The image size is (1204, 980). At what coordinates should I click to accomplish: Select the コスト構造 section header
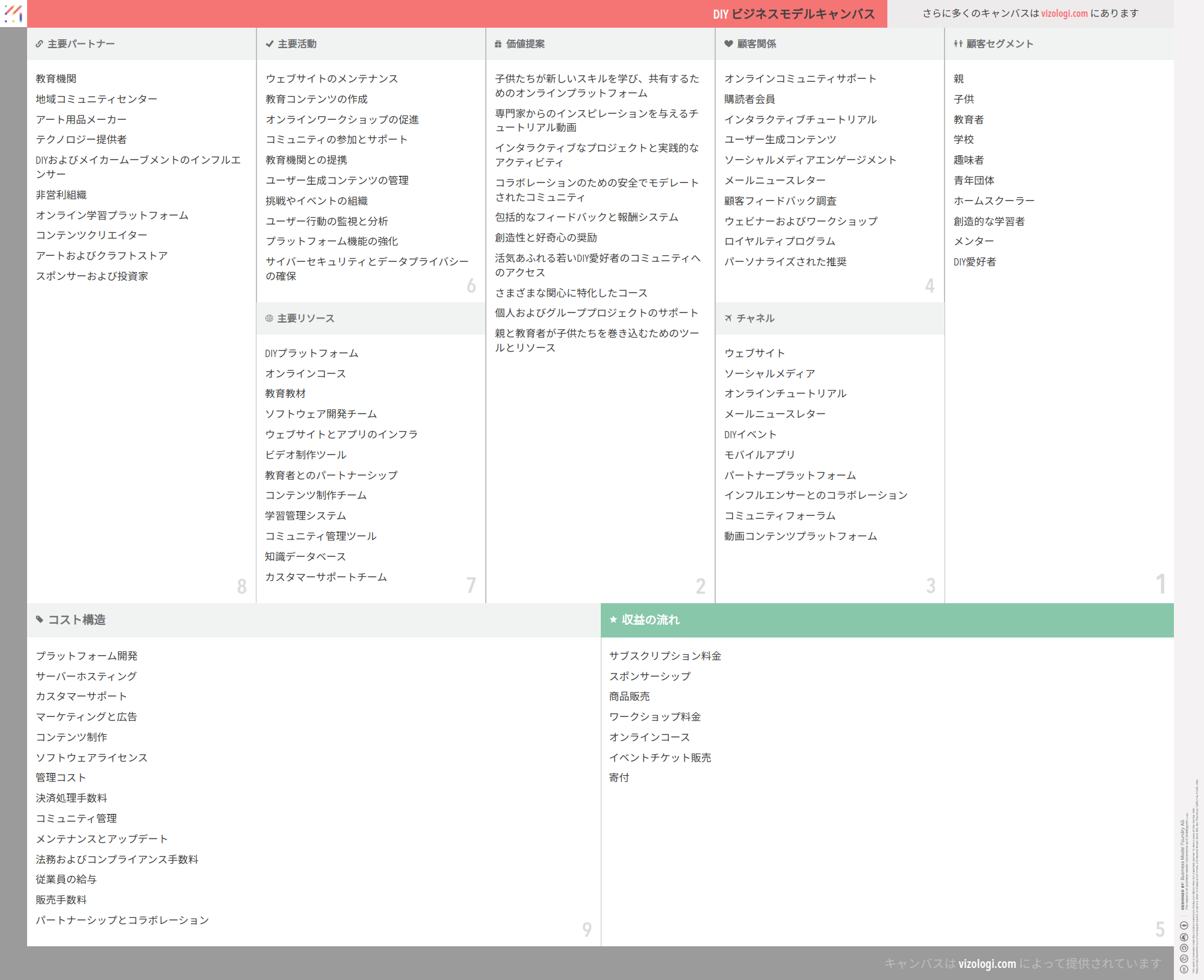313,620
